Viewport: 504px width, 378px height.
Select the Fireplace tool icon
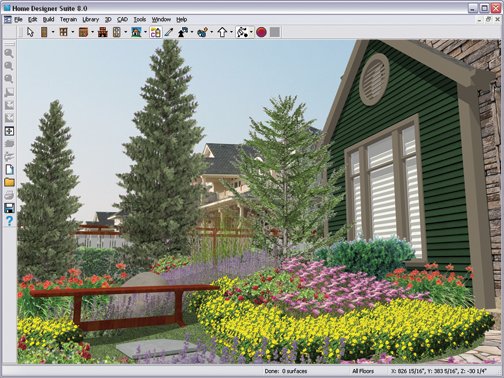[x=103, y=32]
